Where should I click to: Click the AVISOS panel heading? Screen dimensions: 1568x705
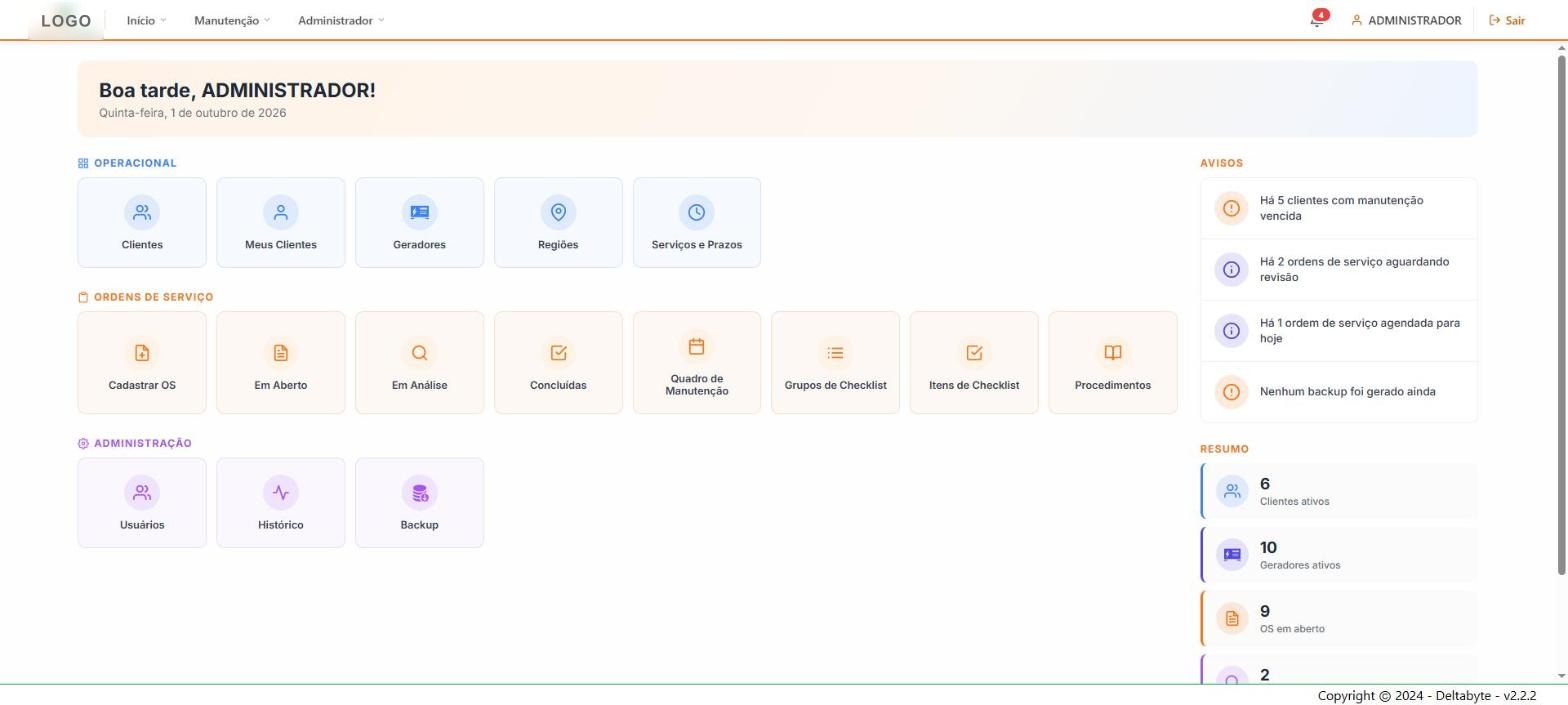[x=1222, y=163]
